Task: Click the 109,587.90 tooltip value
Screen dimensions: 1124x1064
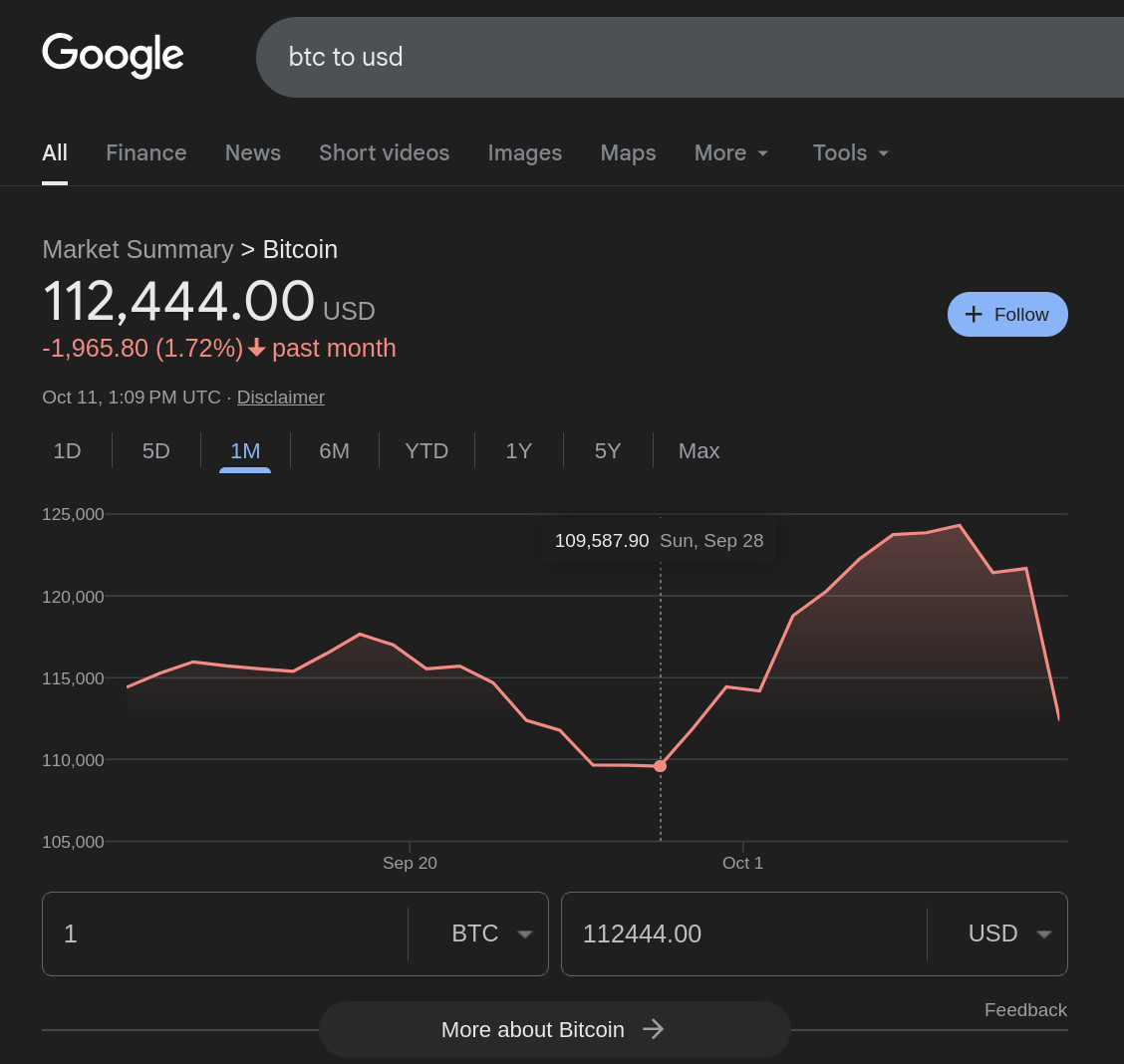Action: (x=602, y=540)
